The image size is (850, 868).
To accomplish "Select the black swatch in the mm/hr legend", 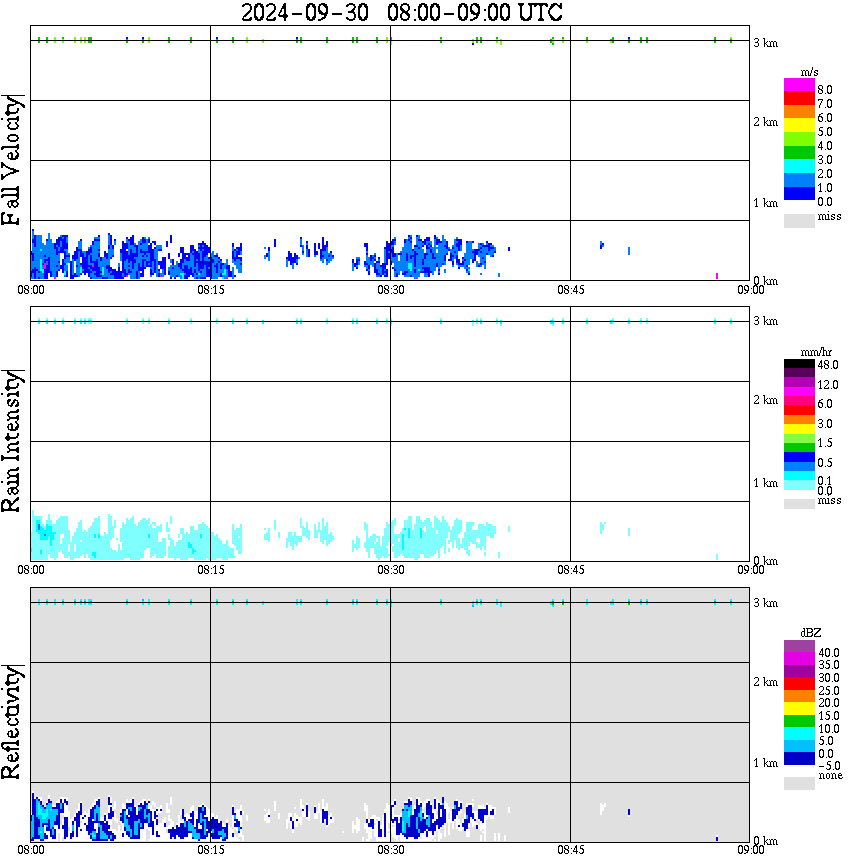I will tap(799, 364).
